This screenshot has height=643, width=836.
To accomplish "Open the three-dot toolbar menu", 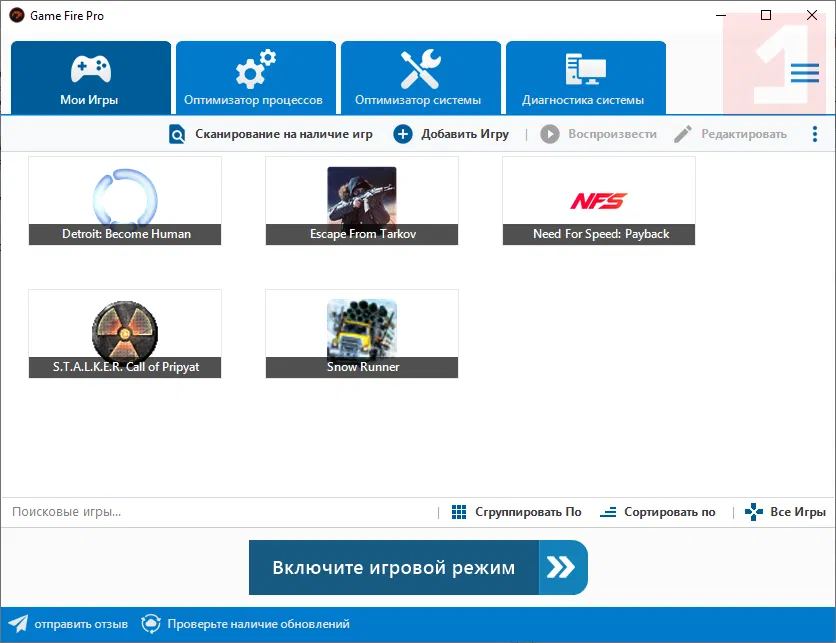I will [x=815, y=134].
